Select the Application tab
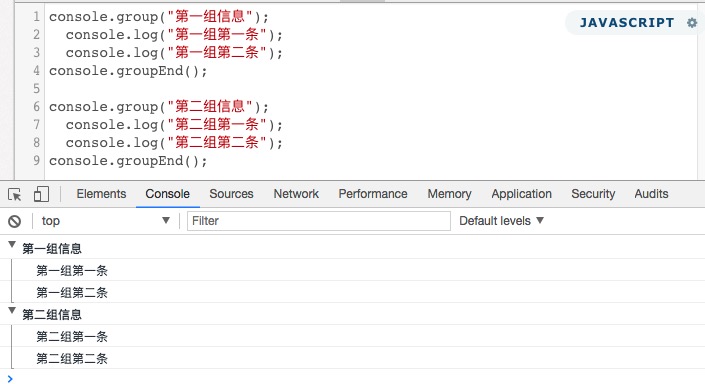 click(x=521, y=194)
